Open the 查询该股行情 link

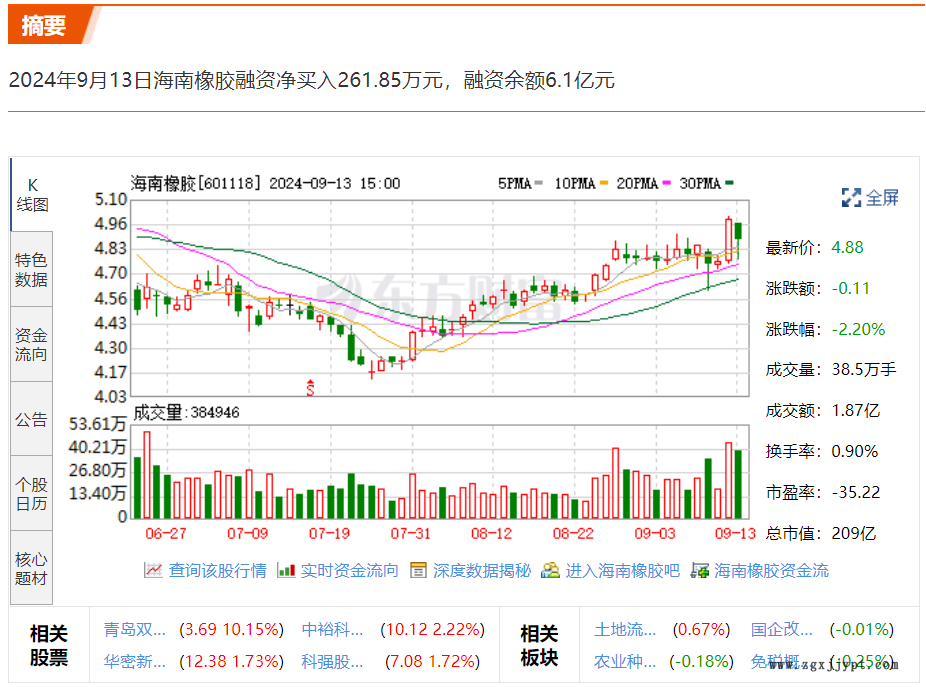click(217, 571)
